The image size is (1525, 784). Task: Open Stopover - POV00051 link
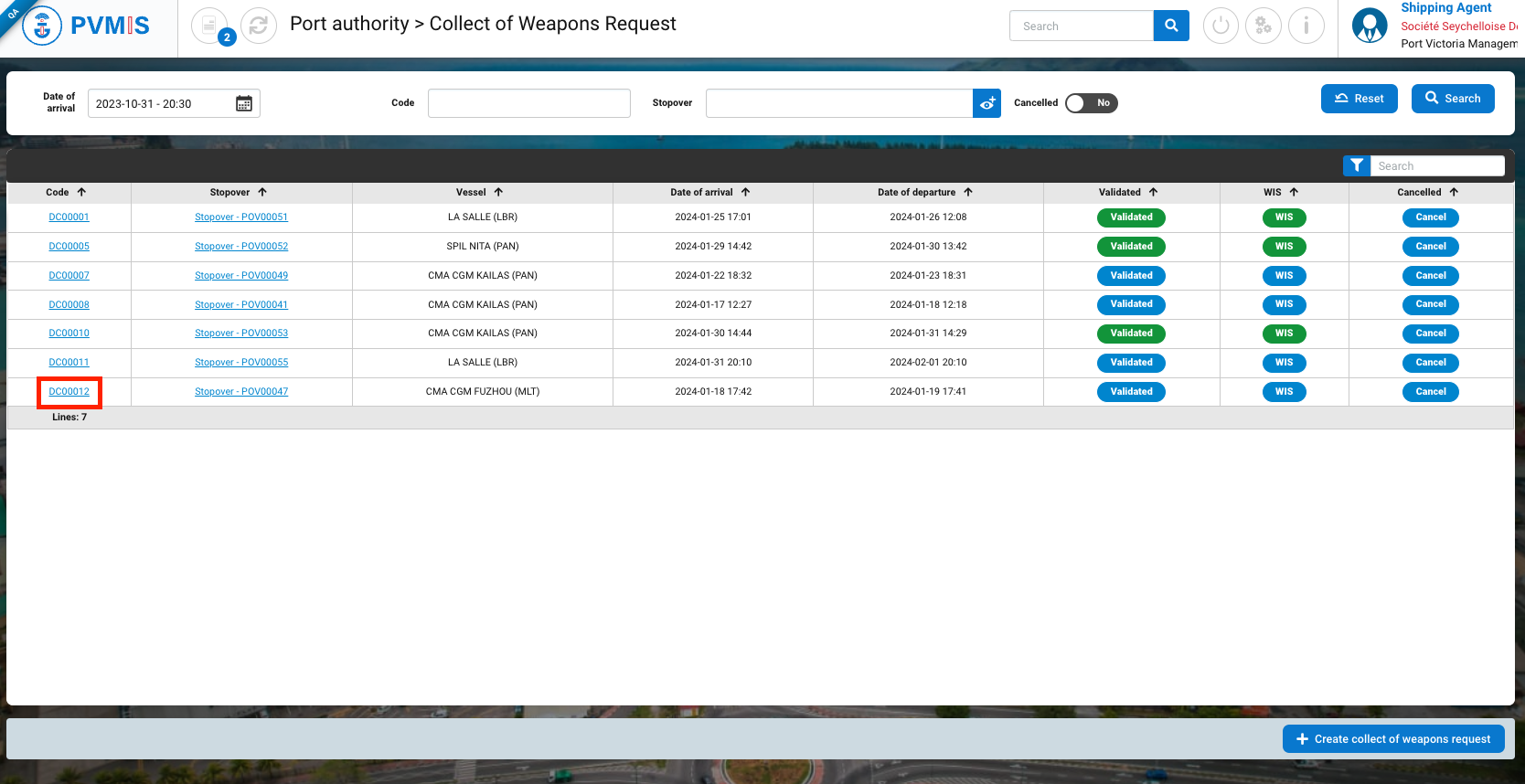241,217
